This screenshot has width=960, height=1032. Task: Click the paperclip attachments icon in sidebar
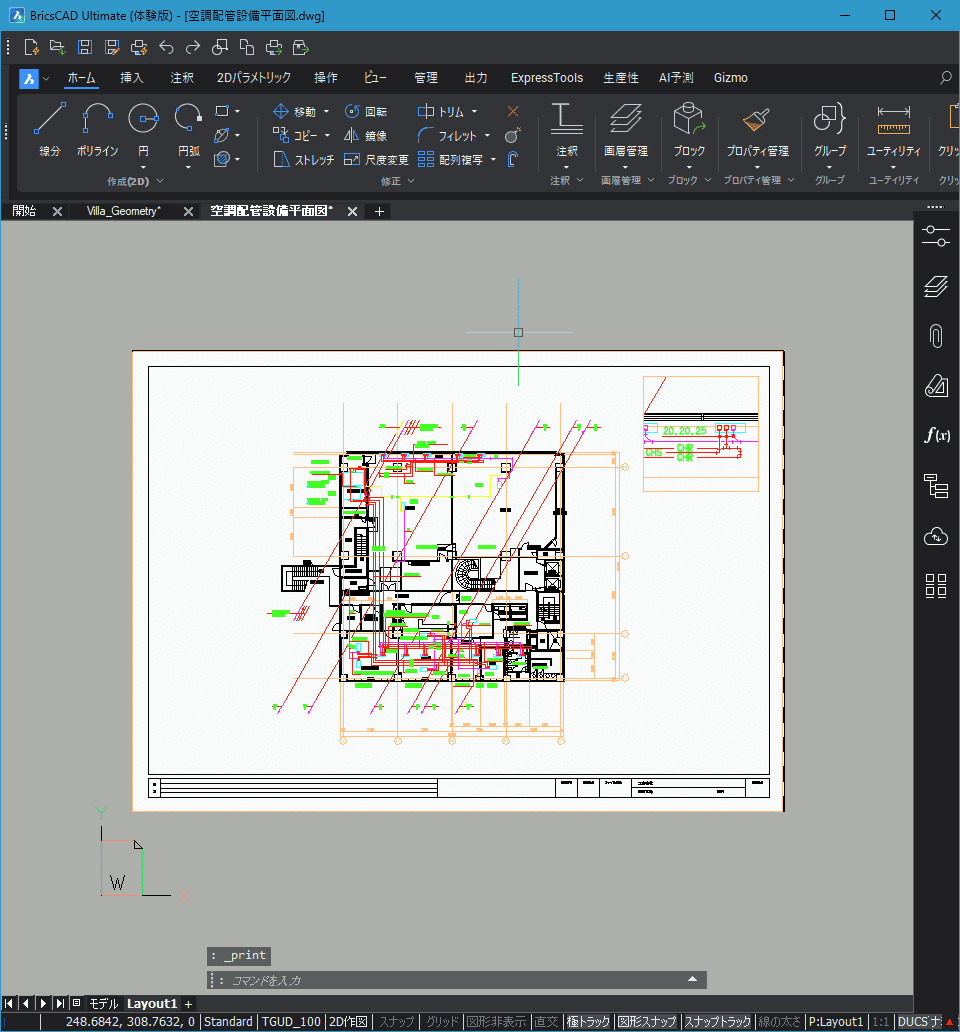click(x=936, y=335)
